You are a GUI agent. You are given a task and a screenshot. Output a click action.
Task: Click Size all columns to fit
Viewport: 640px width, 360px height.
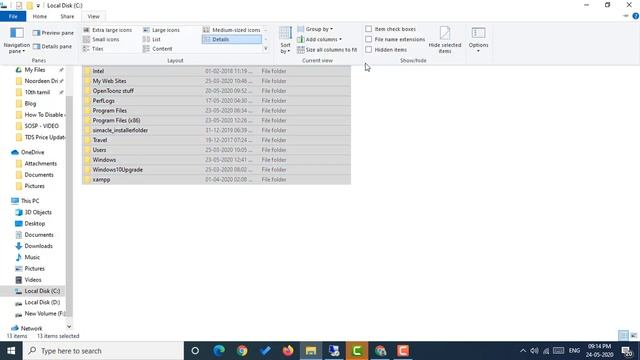[327, 49]
